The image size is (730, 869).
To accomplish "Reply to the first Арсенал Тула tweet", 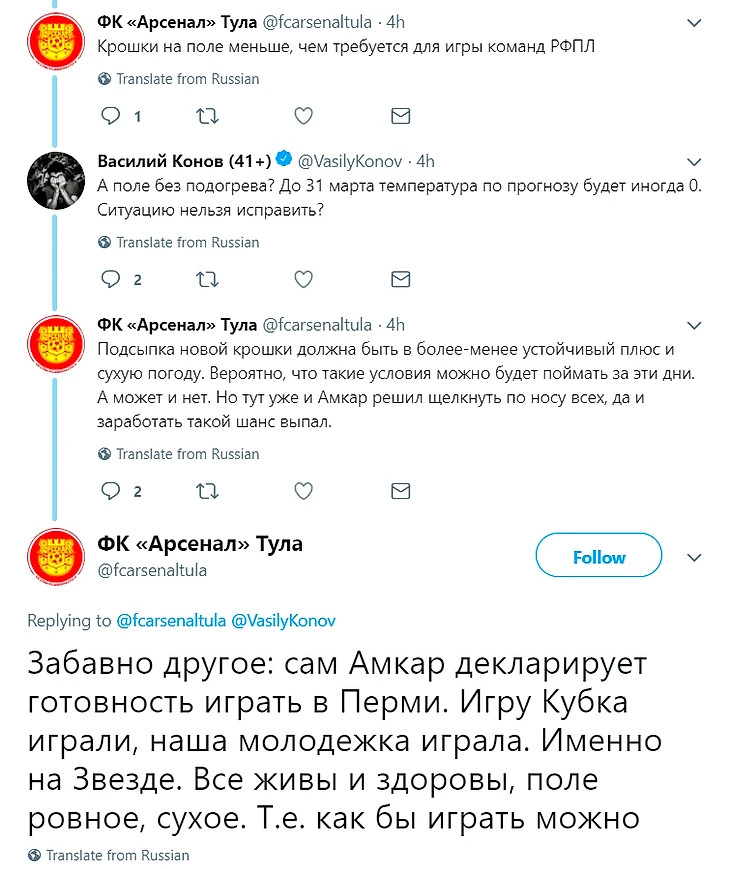I will 110,116.
